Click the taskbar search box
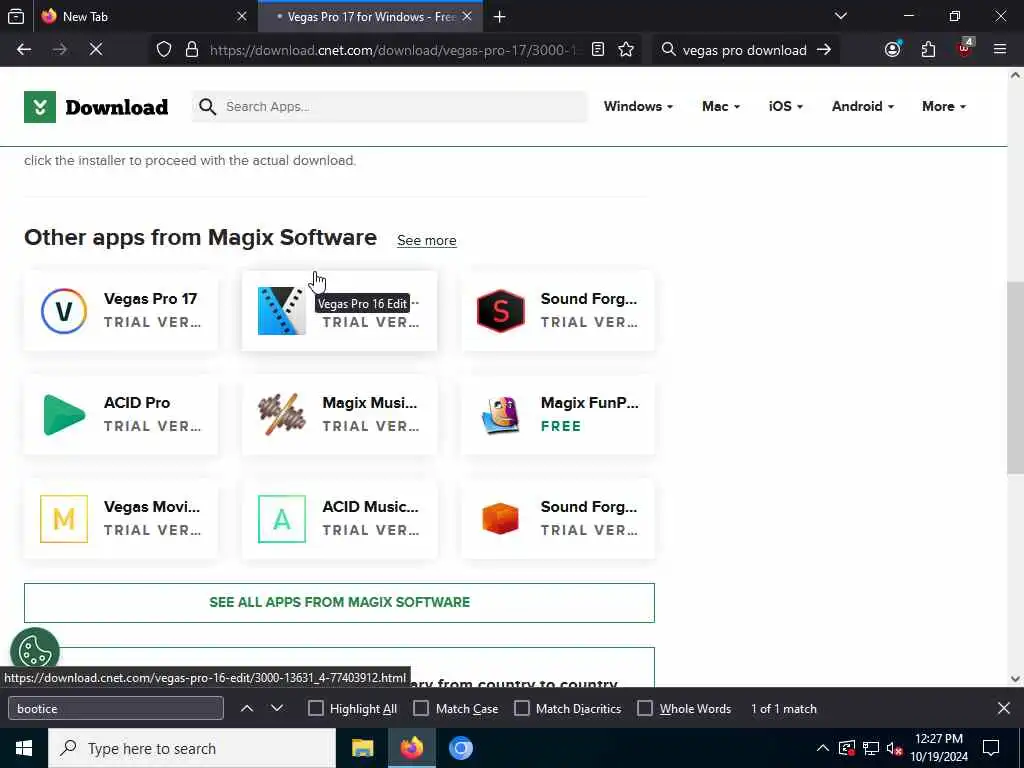This screenshot has height=768, width=1024. [x=192, y=748]
